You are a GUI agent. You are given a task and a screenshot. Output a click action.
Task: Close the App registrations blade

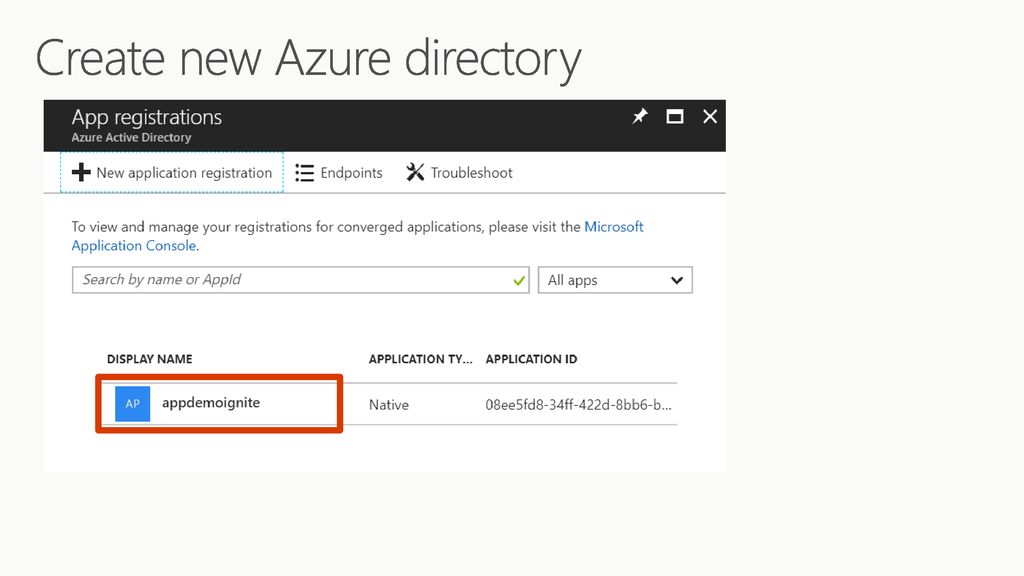click(x=710, y=116)
